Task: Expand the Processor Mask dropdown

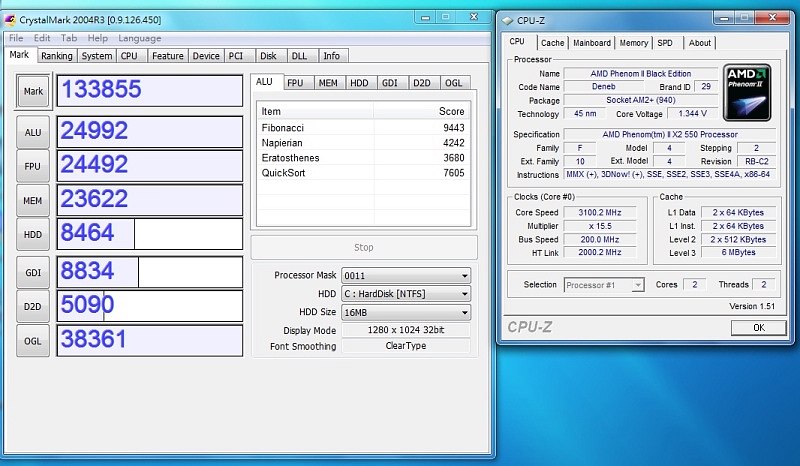Action: 406,276
